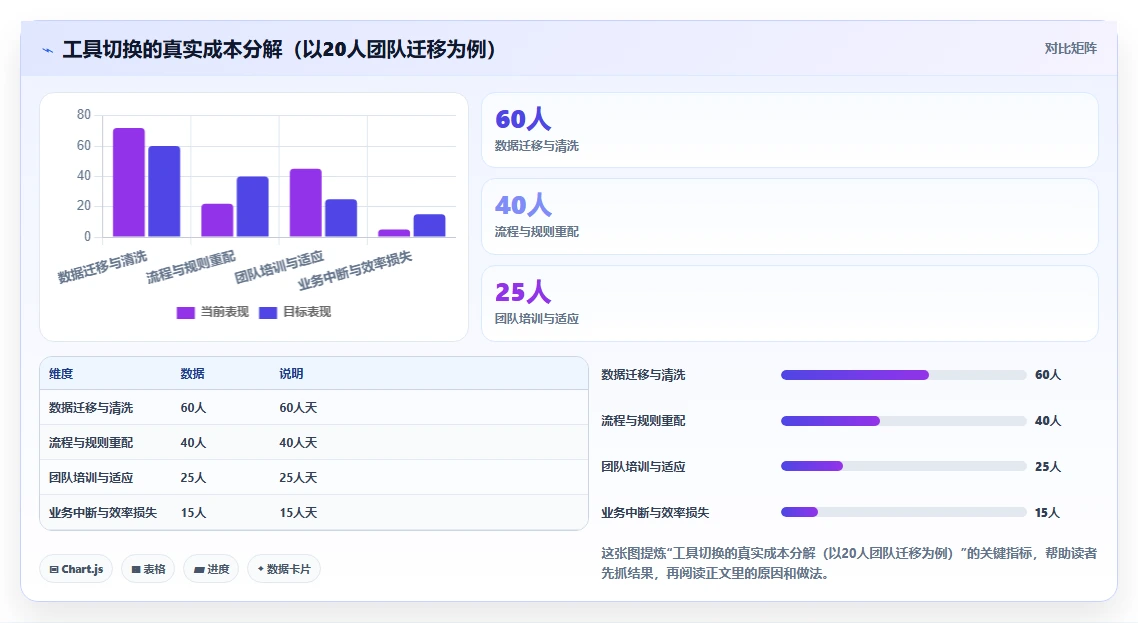
Task: Toggle the 当前表现 legend entry
Action: tap(213, 312)
